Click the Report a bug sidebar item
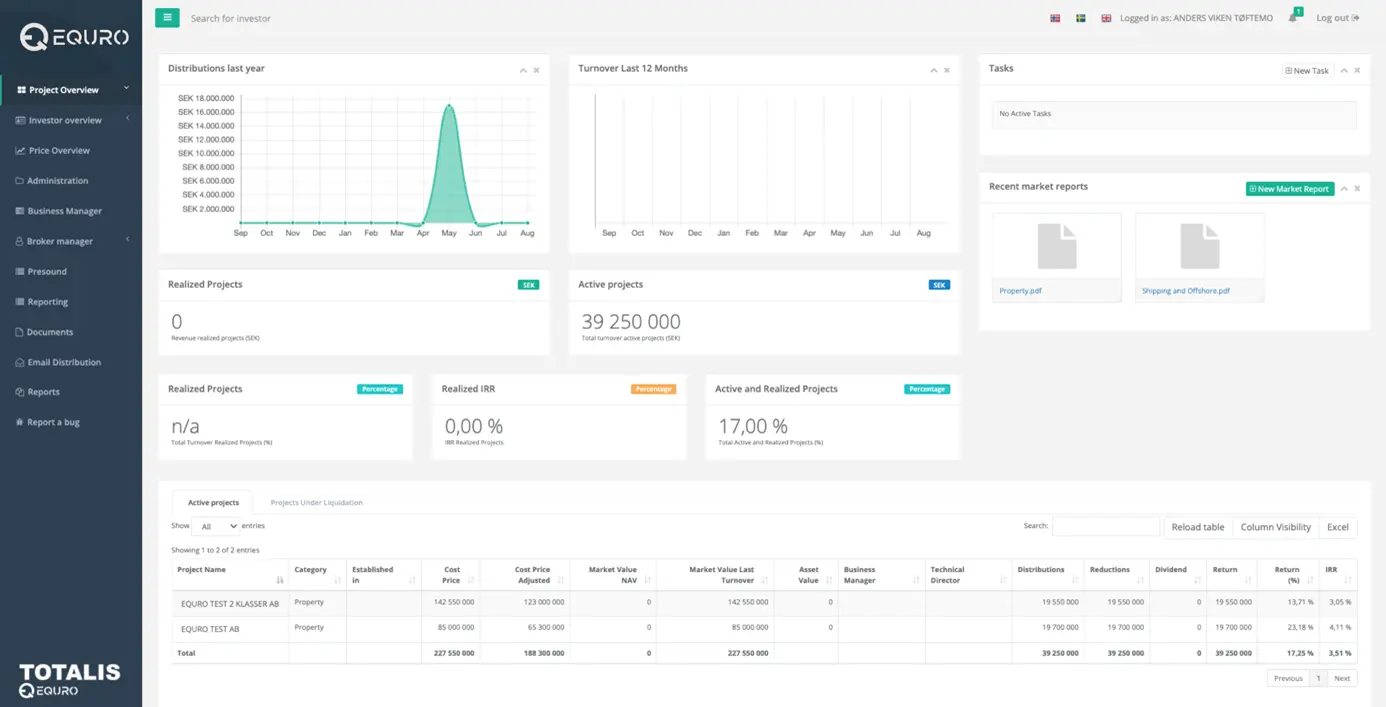The height and width of the screenshot is (707, 1386). click(x=53, y=422)
